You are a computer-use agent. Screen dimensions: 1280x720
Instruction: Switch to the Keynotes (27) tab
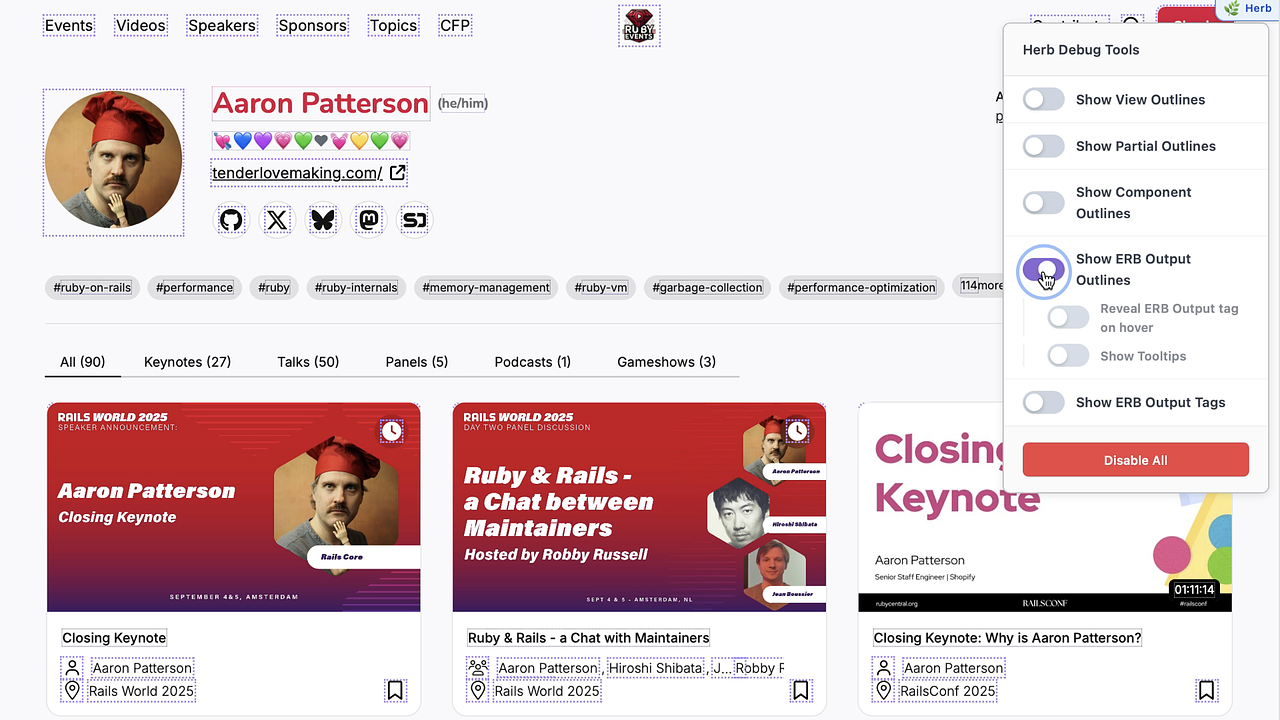[187, 362]
